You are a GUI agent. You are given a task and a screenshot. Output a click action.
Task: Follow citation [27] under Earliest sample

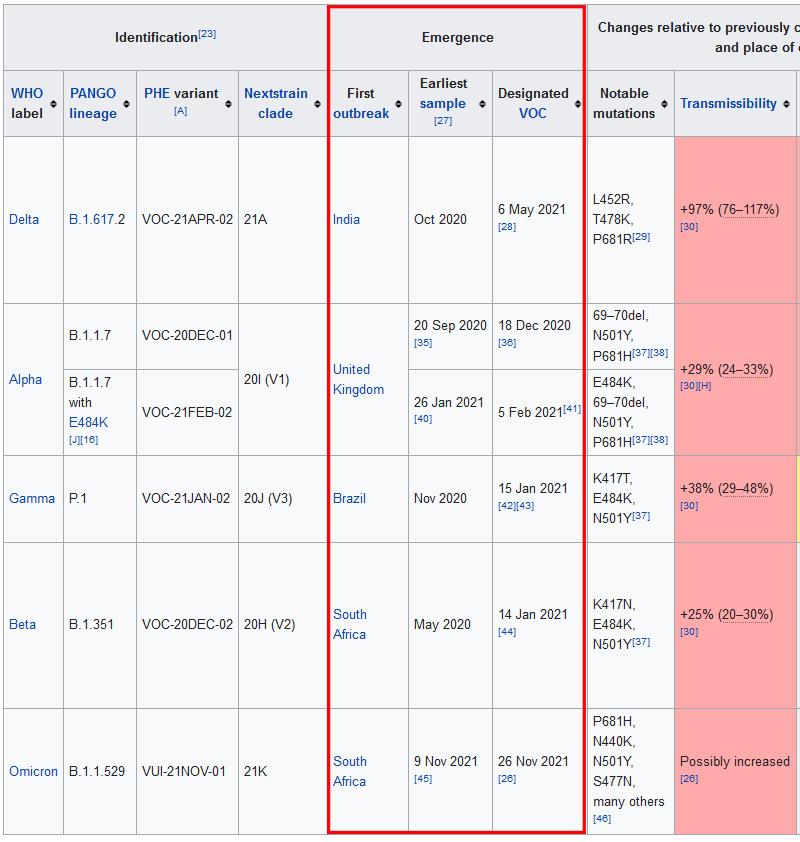click(443, 121)
